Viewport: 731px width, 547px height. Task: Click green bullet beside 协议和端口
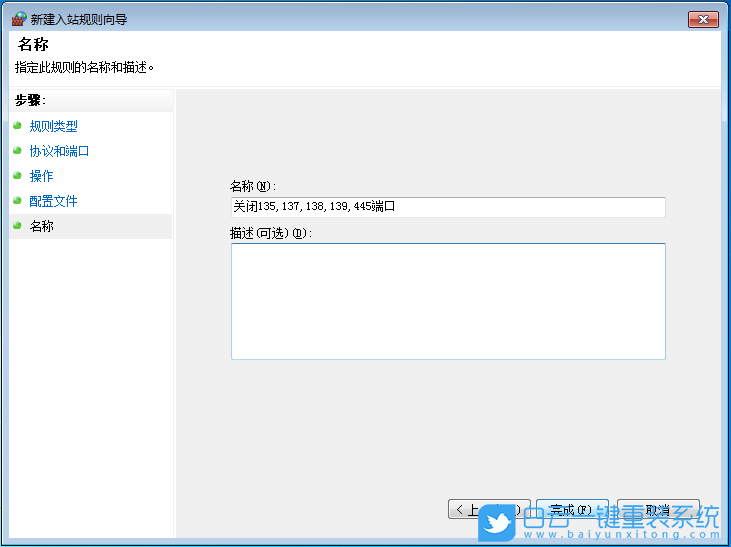tap(17, 151)
